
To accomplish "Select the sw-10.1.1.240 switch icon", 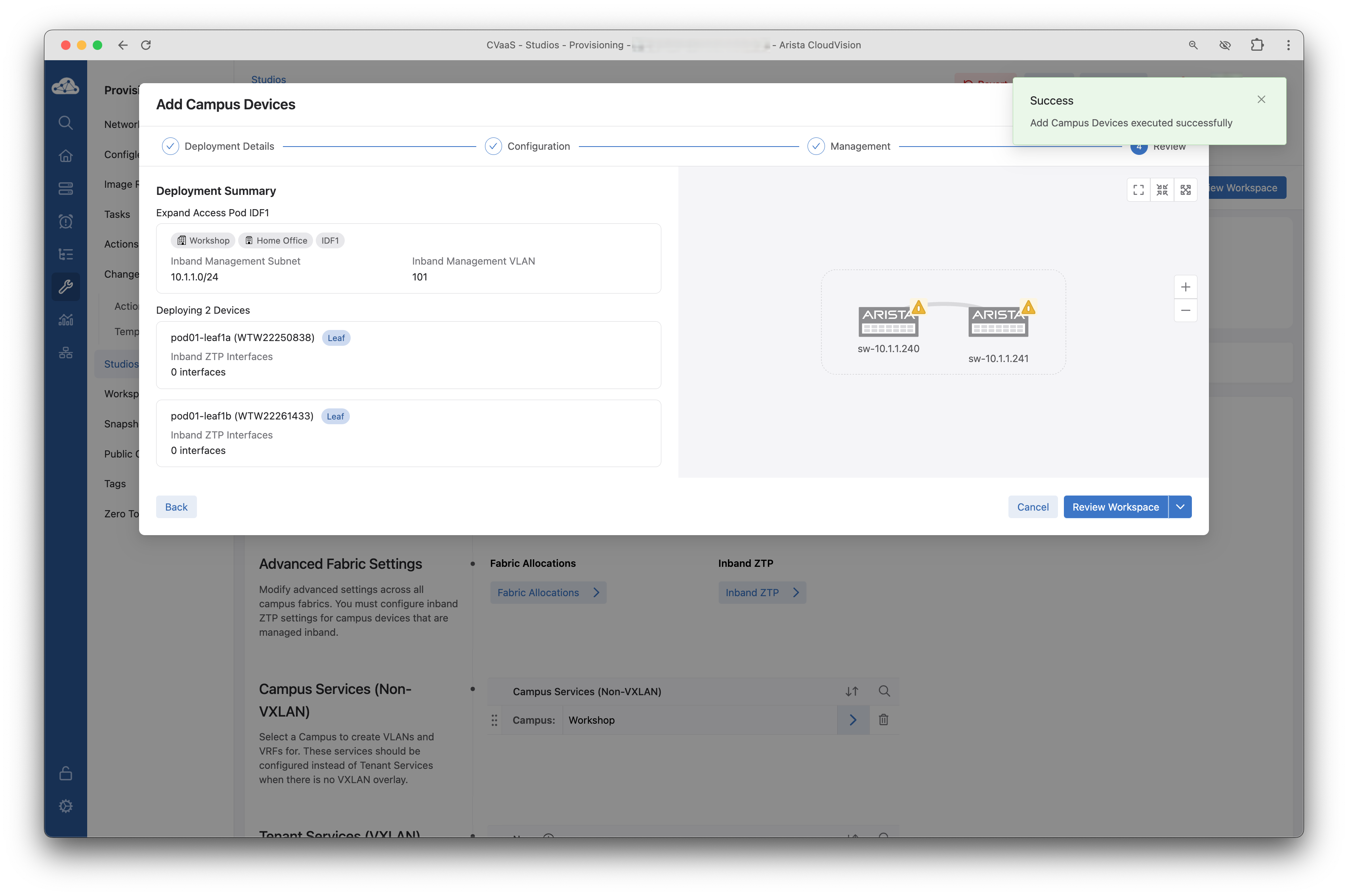I will point(888,322).
